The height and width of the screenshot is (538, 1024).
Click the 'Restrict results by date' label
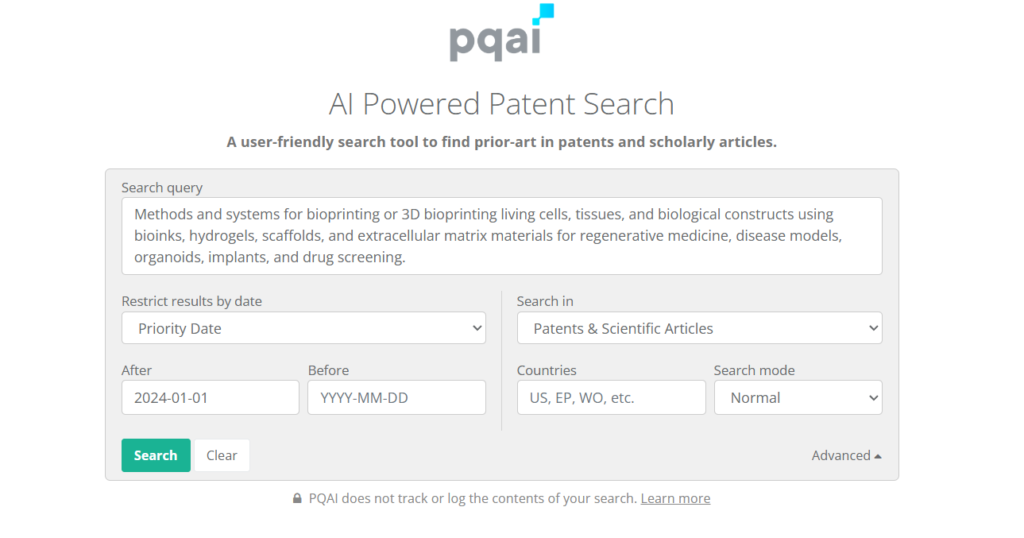tap(192, 301)
